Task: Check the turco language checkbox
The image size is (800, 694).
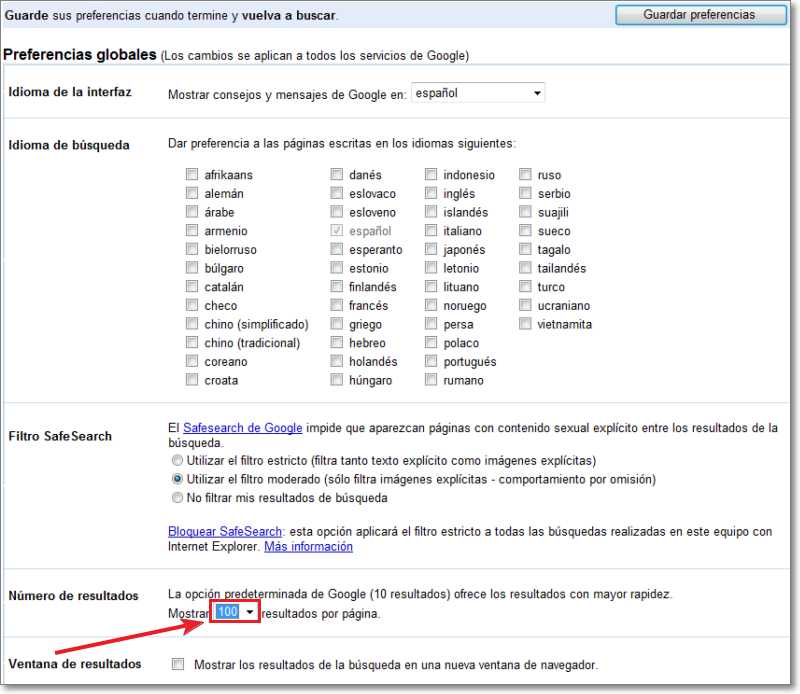Action: coord(526,286)
